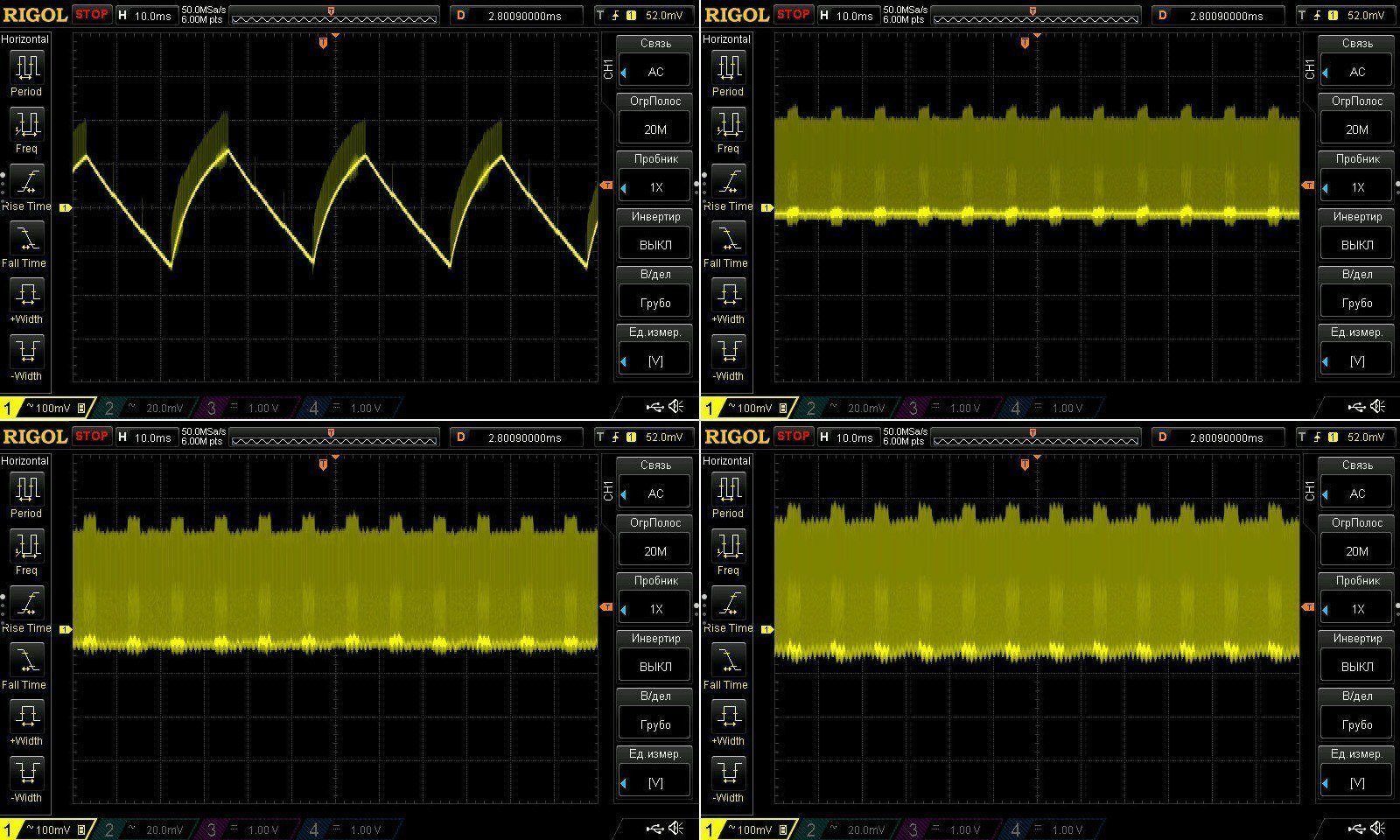This screenshot has height=840, width=1400.
Task: Click the speaker icon in bottom-left scope
Action: 676,828
